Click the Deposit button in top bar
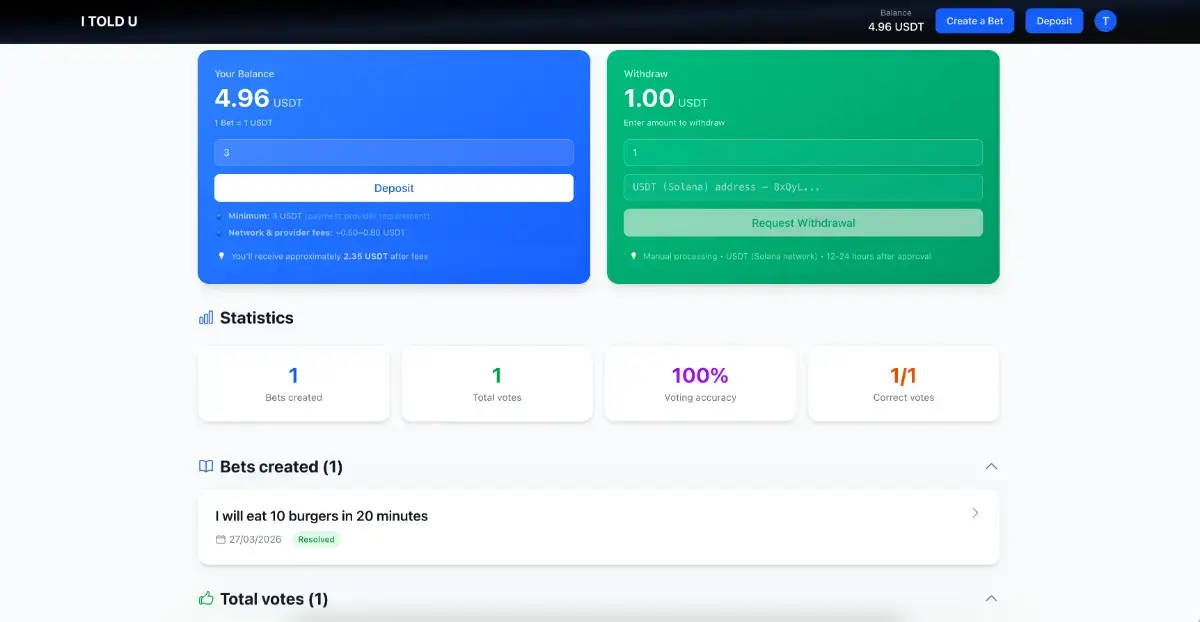 pos(1054,21)
